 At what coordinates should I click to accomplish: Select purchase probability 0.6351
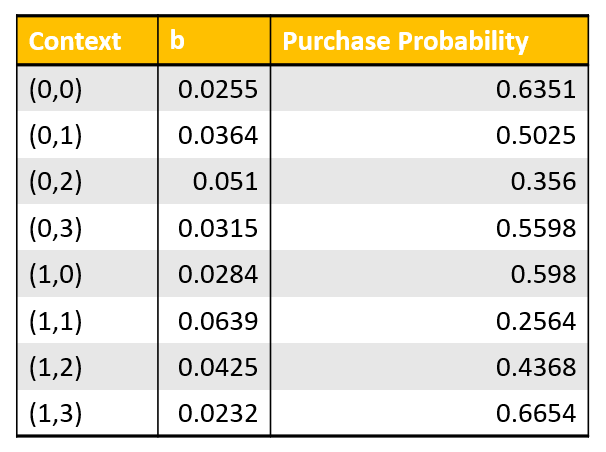(536, 90)
